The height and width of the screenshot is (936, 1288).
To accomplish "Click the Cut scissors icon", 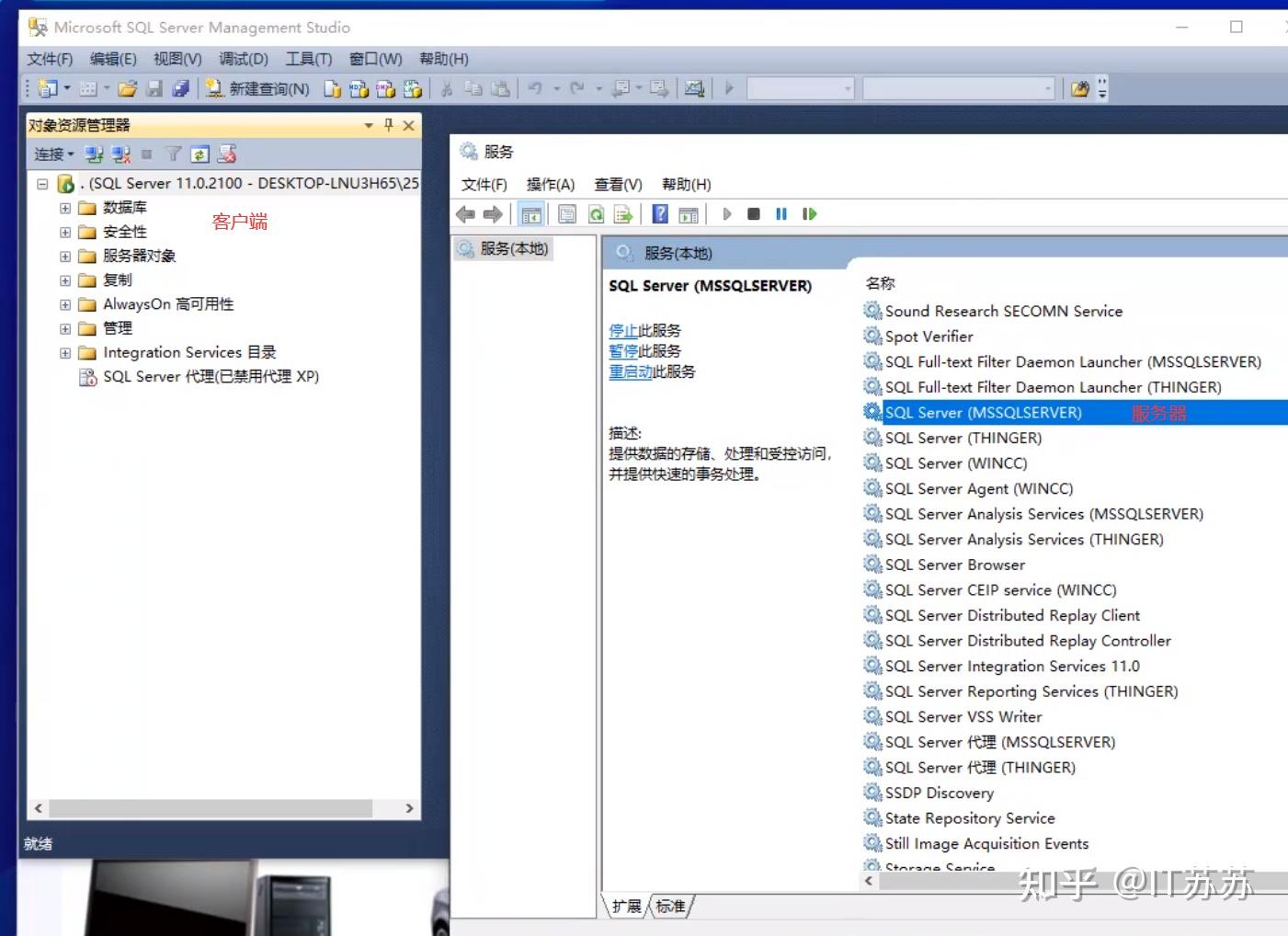I will point(447,88).
